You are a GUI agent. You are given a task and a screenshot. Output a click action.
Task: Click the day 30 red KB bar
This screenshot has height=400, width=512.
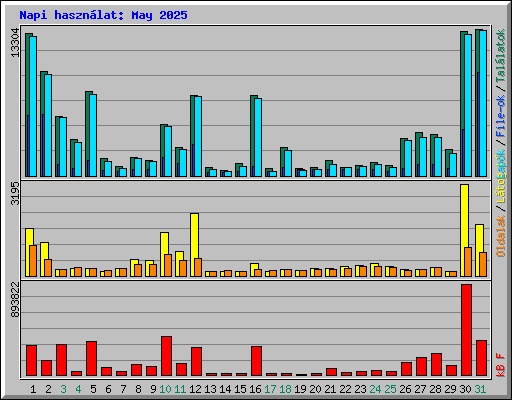[x=466, y=330]
